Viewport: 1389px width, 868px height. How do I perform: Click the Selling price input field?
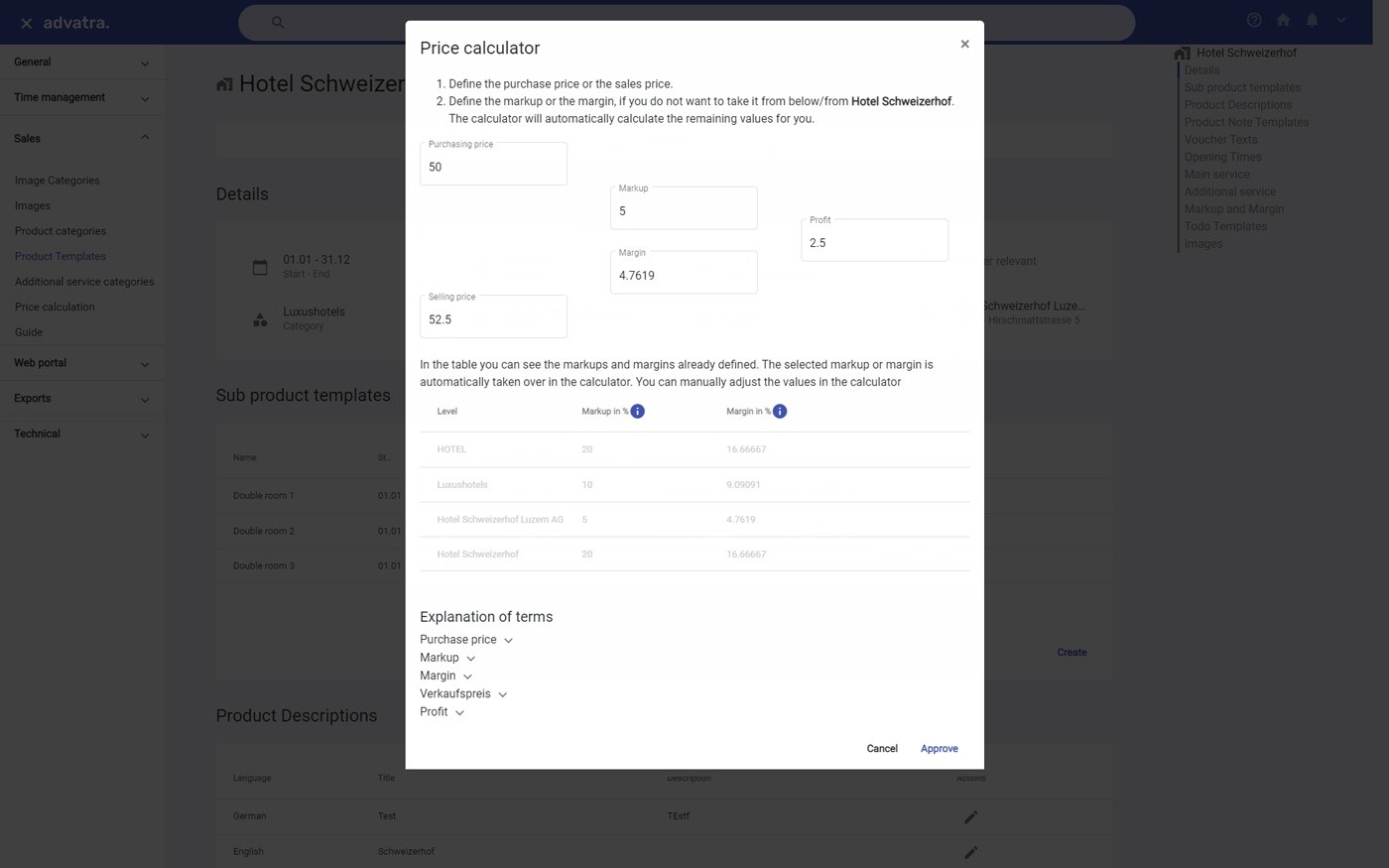(x=493, y=316)
